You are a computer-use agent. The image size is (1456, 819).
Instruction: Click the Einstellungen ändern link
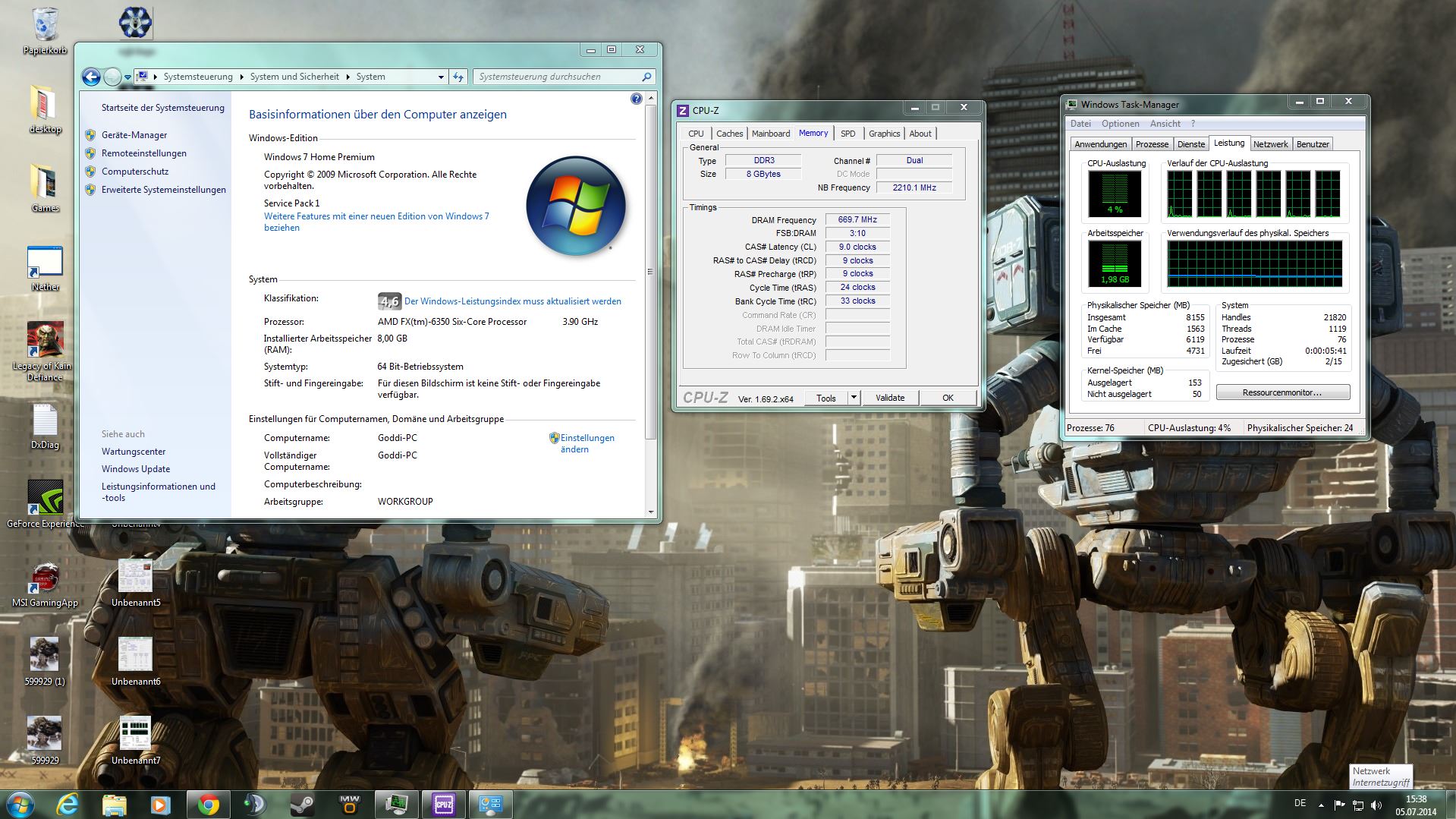coord(587,443)
